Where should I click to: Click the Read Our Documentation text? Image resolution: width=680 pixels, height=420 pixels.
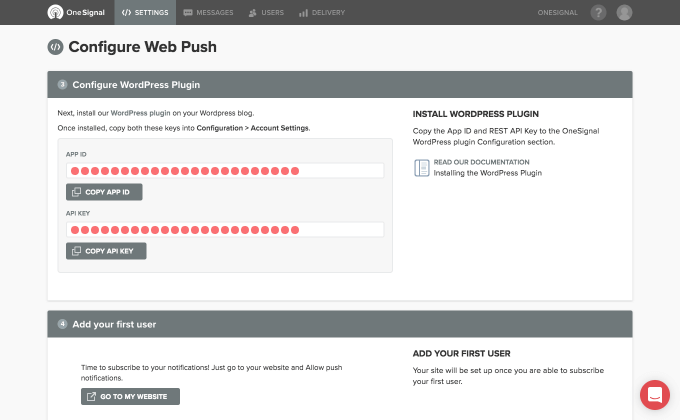(x=481, y=162)
